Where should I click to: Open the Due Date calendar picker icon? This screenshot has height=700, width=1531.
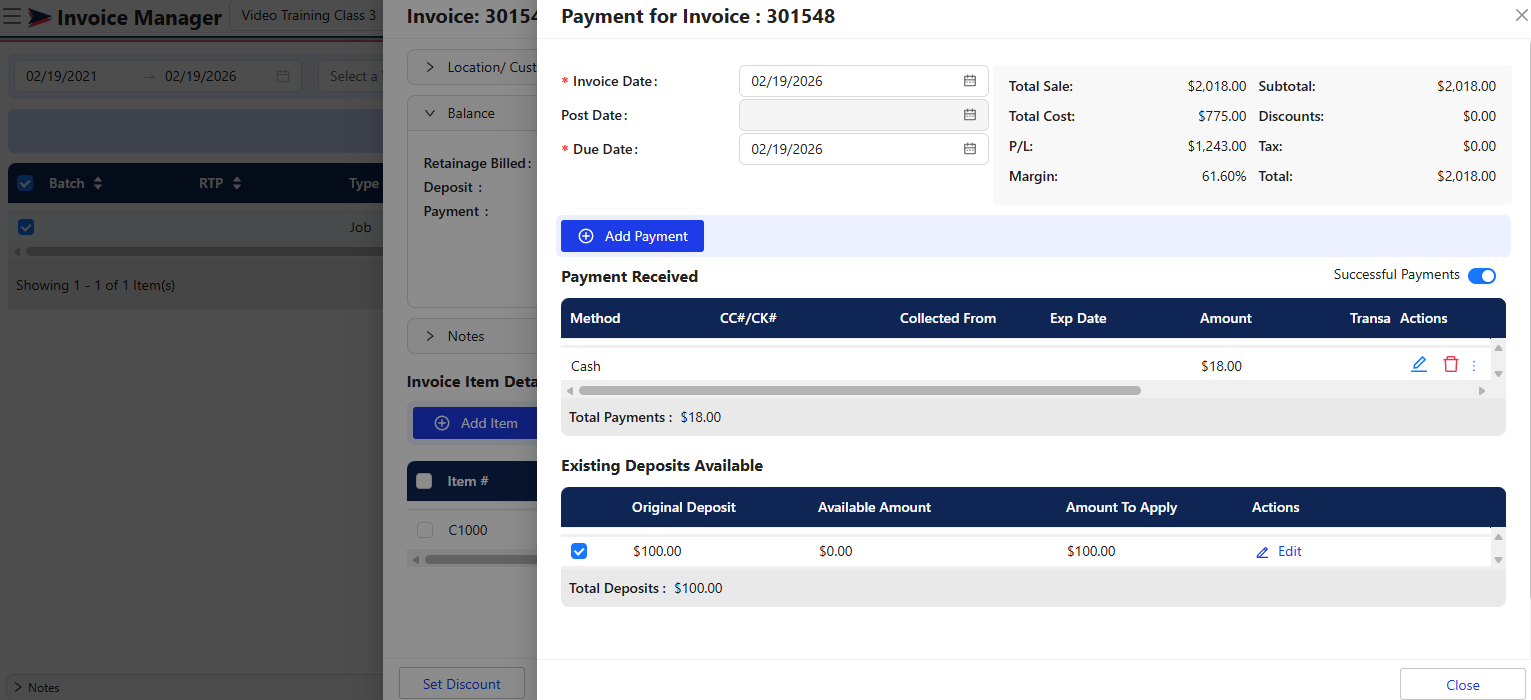coord(969,149)
